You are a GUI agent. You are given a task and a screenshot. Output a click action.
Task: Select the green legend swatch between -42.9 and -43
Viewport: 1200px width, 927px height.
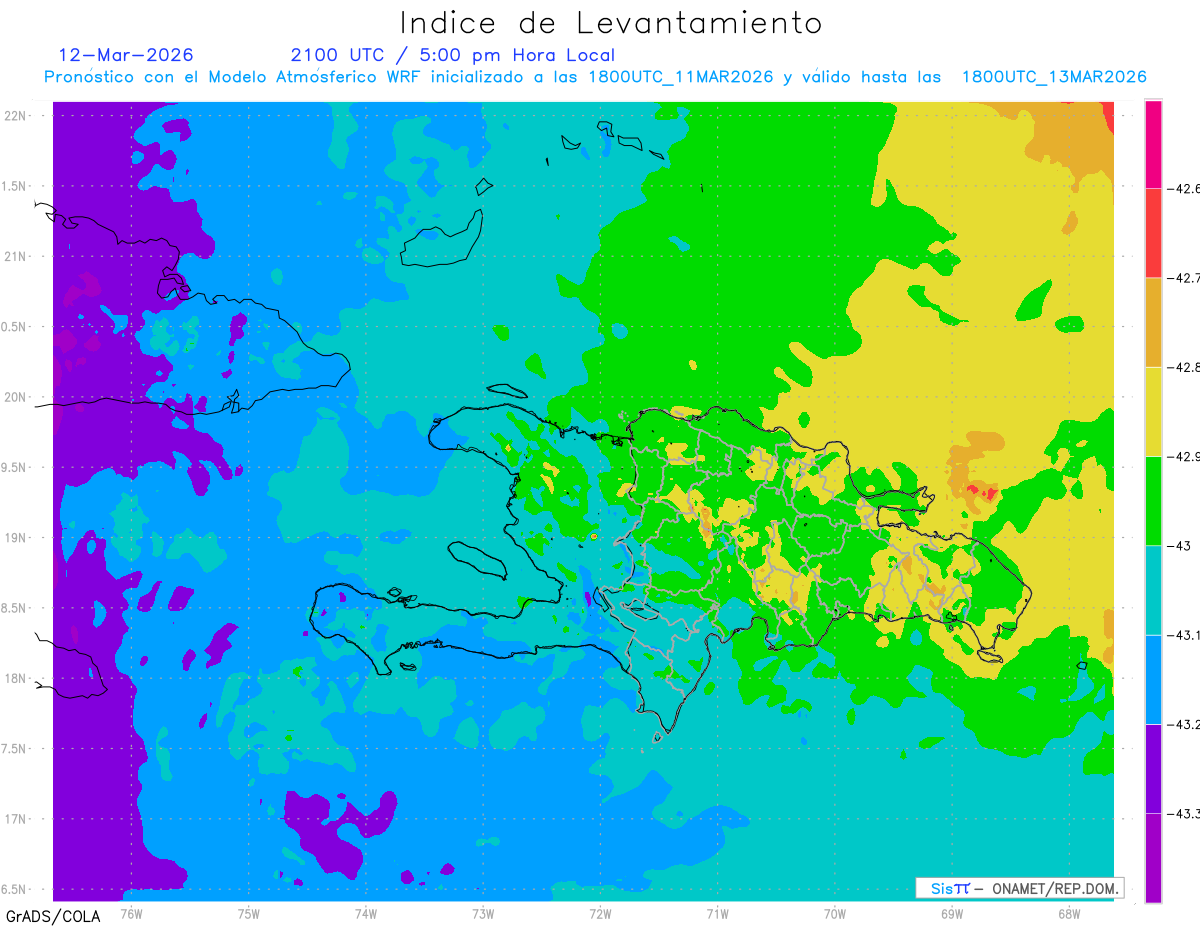point(1153,500)
